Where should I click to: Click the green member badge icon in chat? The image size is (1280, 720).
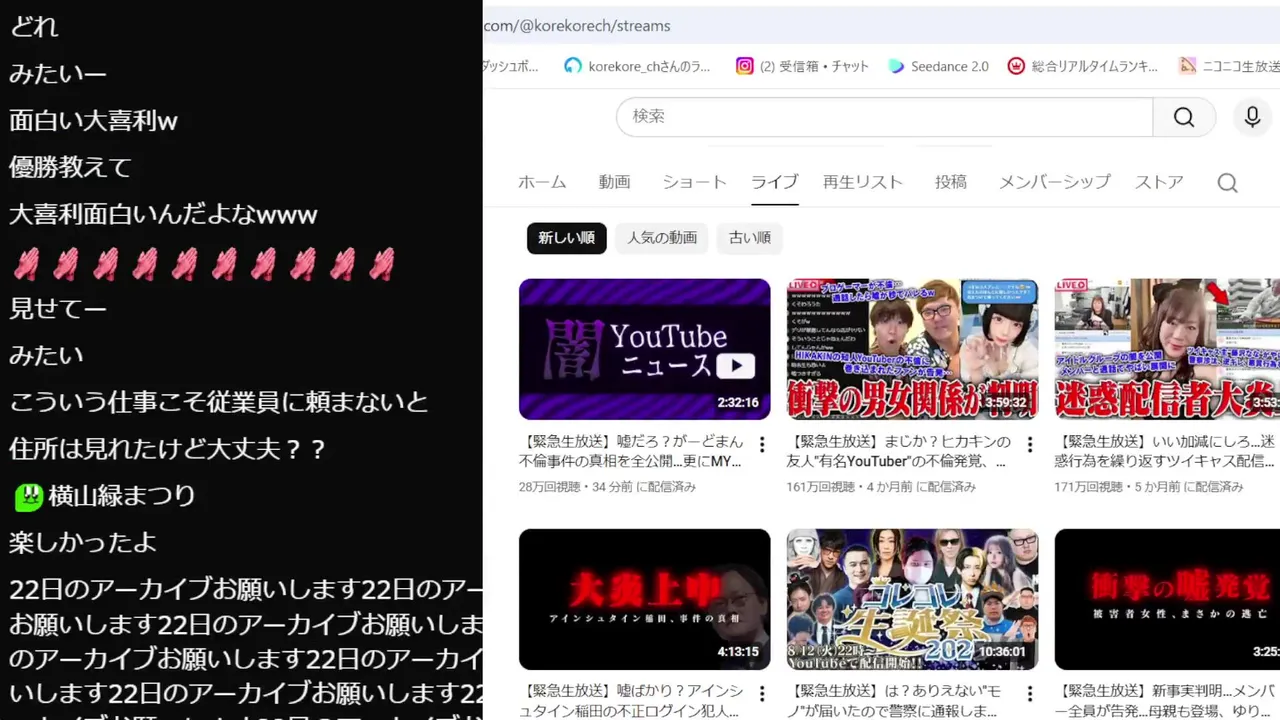click(28, 497)
